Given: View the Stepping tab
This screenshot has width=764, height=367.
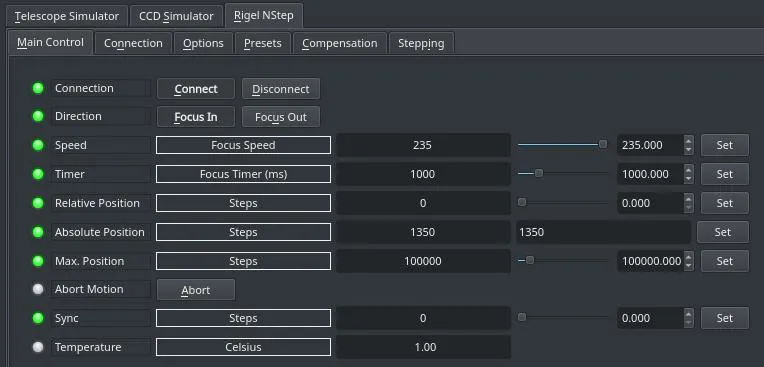Looking at the screenshot, I should [421, 43].
